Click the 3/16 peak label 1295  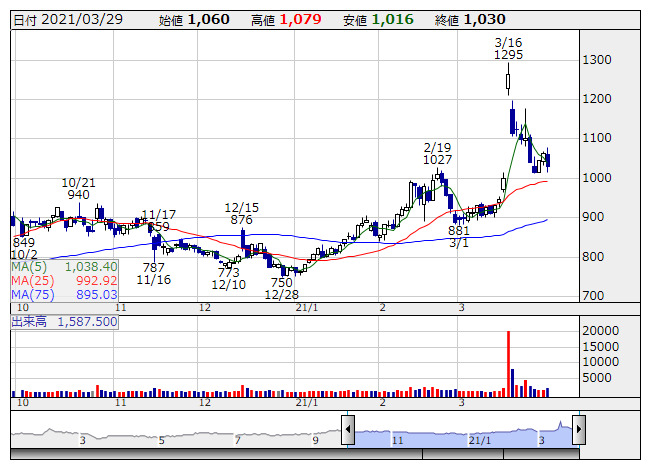508,56
